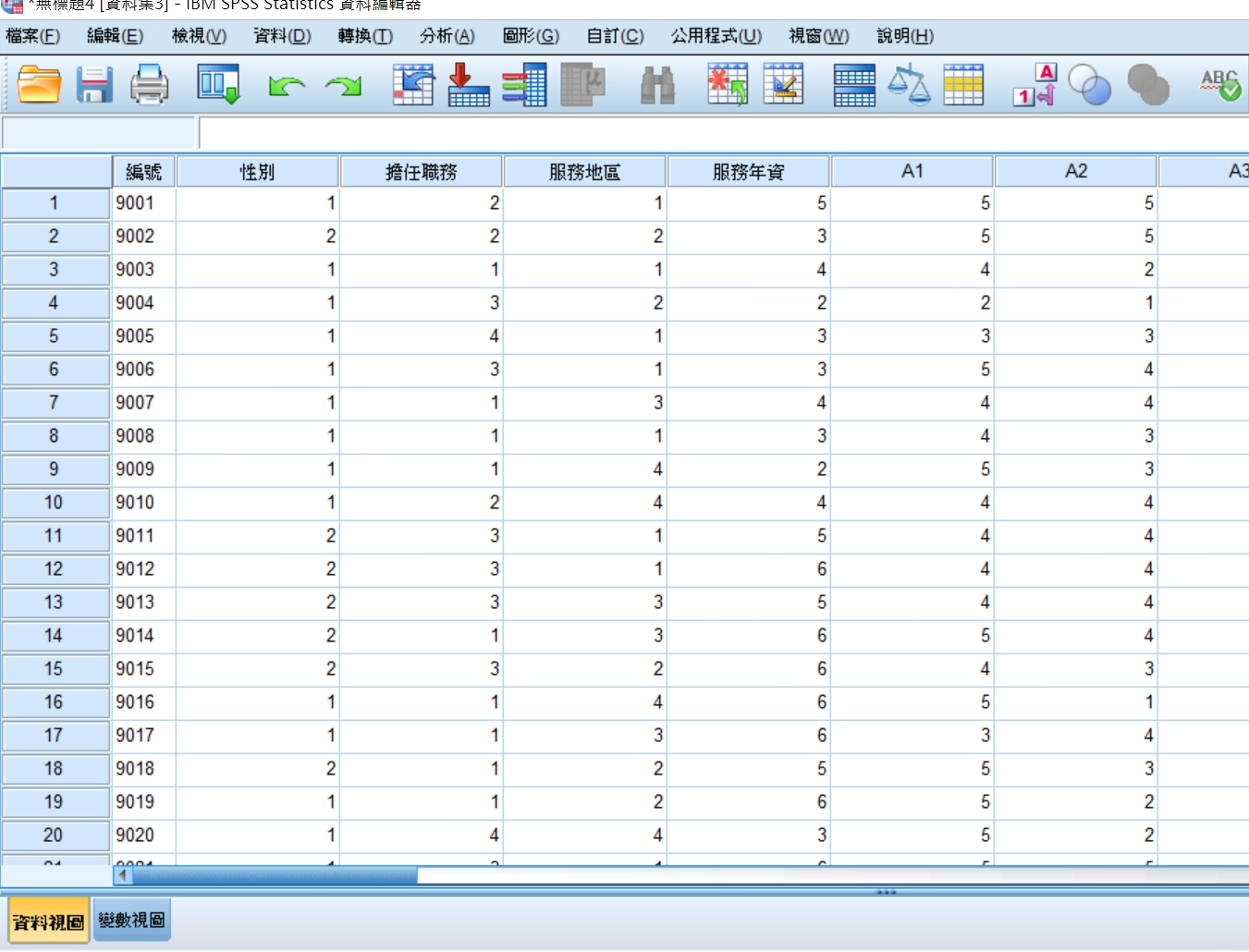Save the dataset with the floppy disk icon
This screenshot has height=952, width=1249.
tap(94, 85)
